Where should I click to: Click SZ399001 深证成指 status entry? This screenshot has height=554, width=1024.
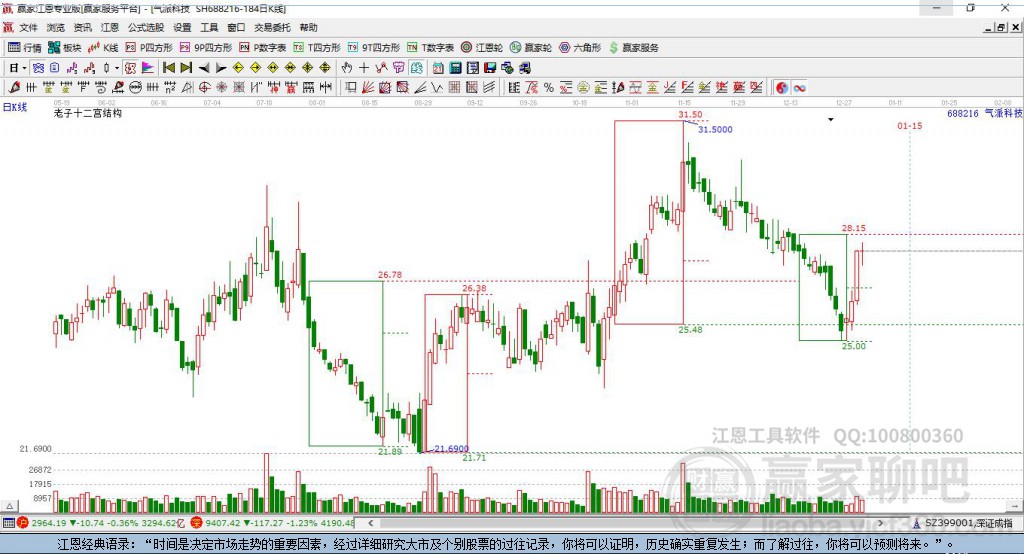[968, 523]
